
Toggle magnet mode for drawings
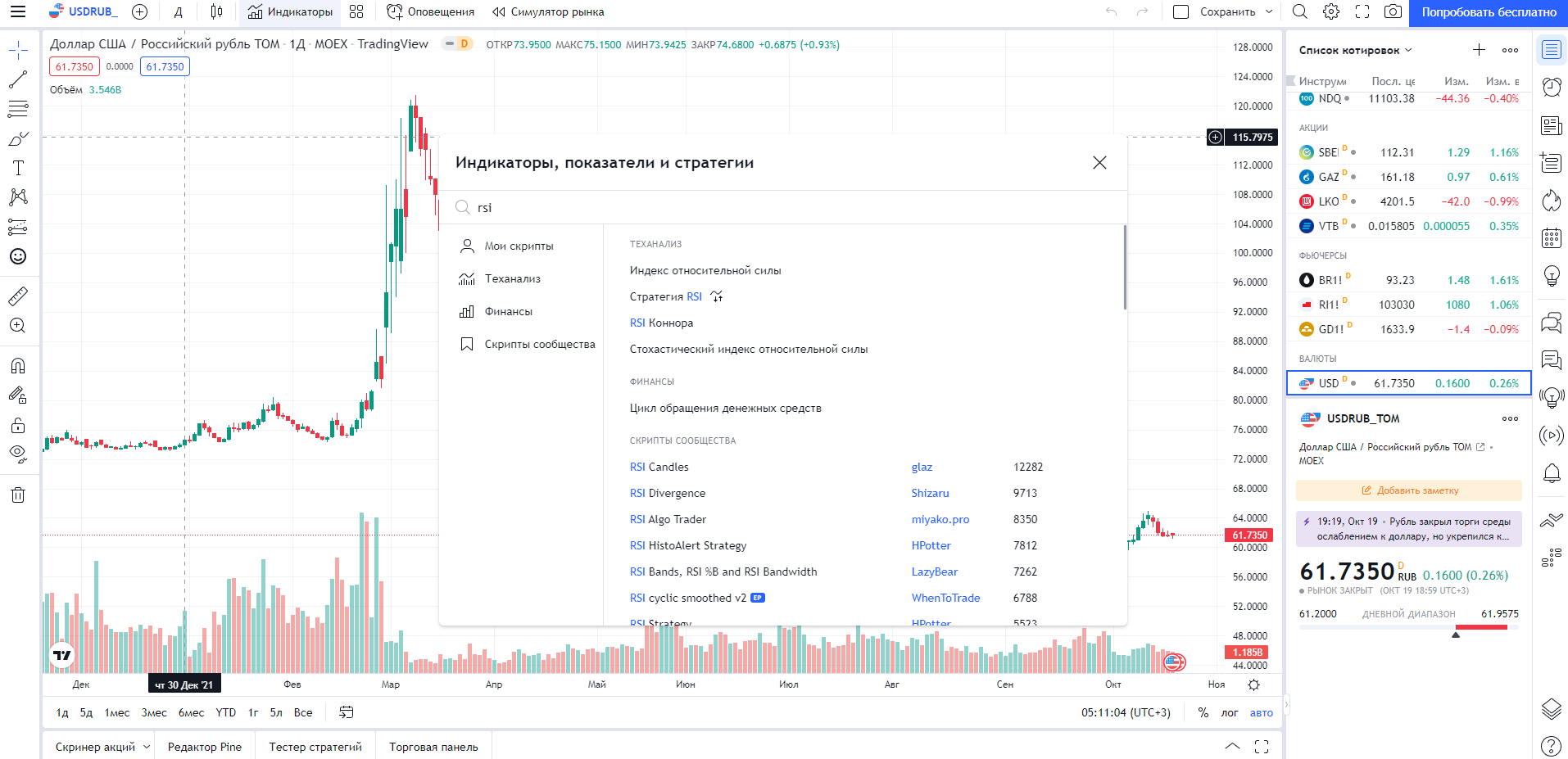click(x=18, y=365)
